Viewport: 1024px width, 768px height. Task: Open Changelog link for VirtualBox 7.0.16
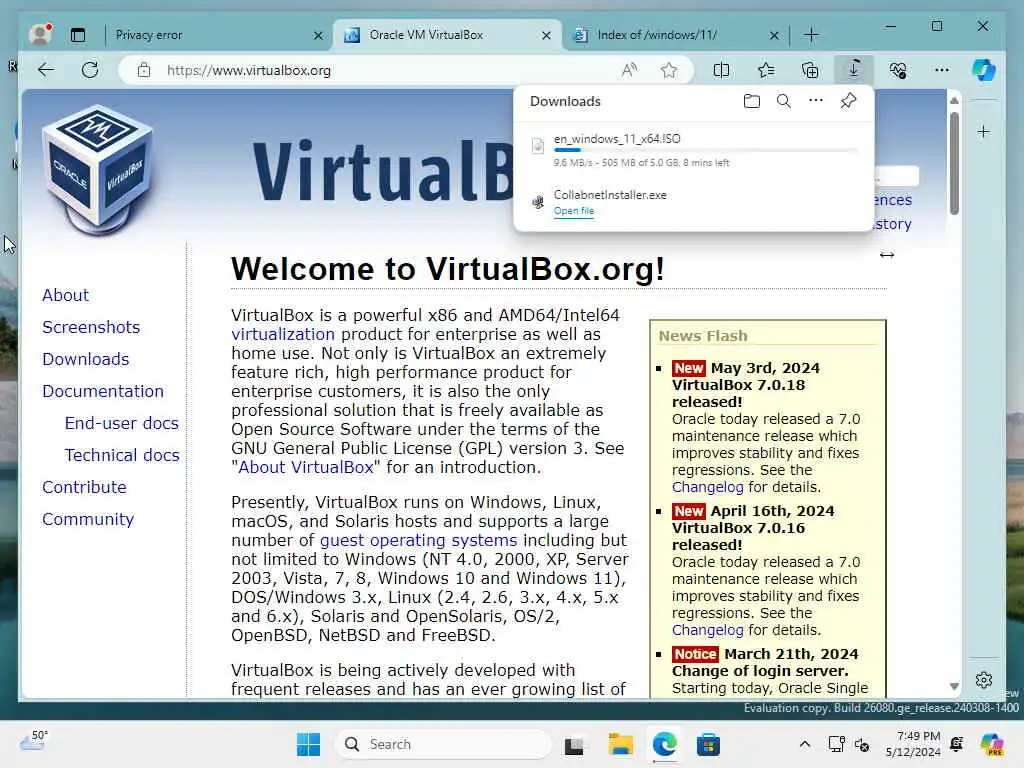[707, 630]
